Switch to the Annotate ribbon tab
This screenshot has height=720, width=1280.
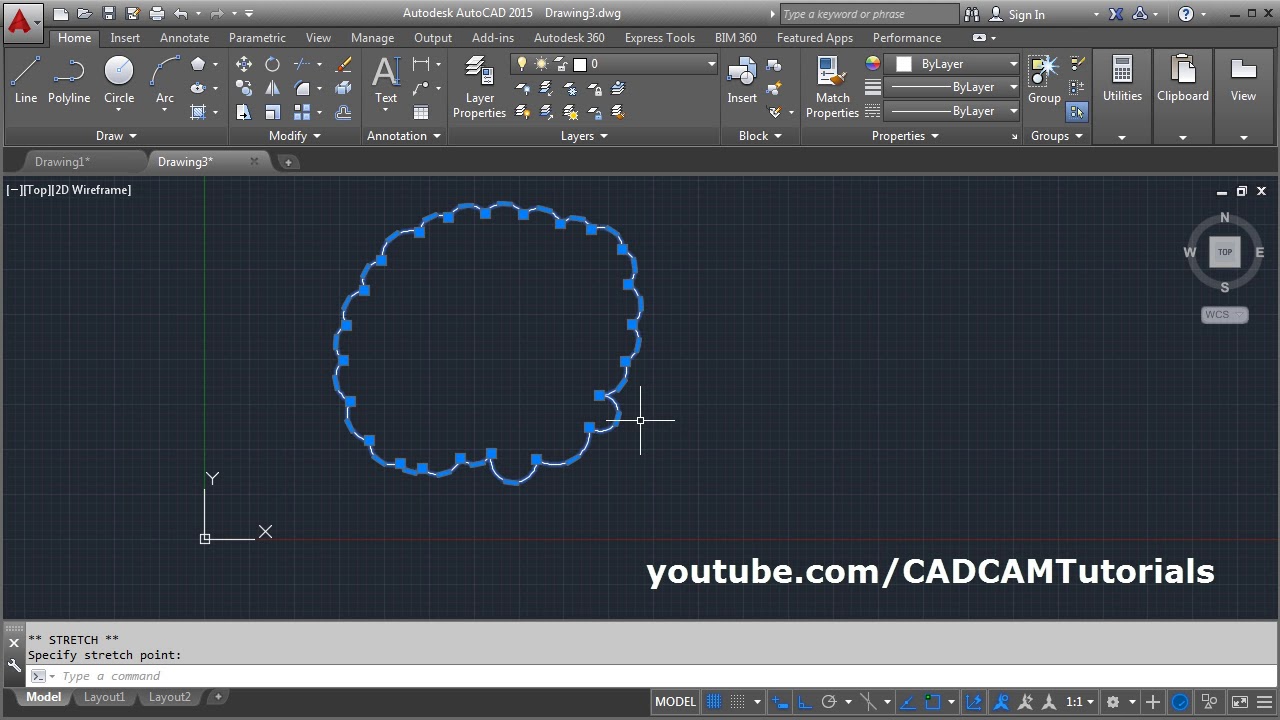click(185, 38)
